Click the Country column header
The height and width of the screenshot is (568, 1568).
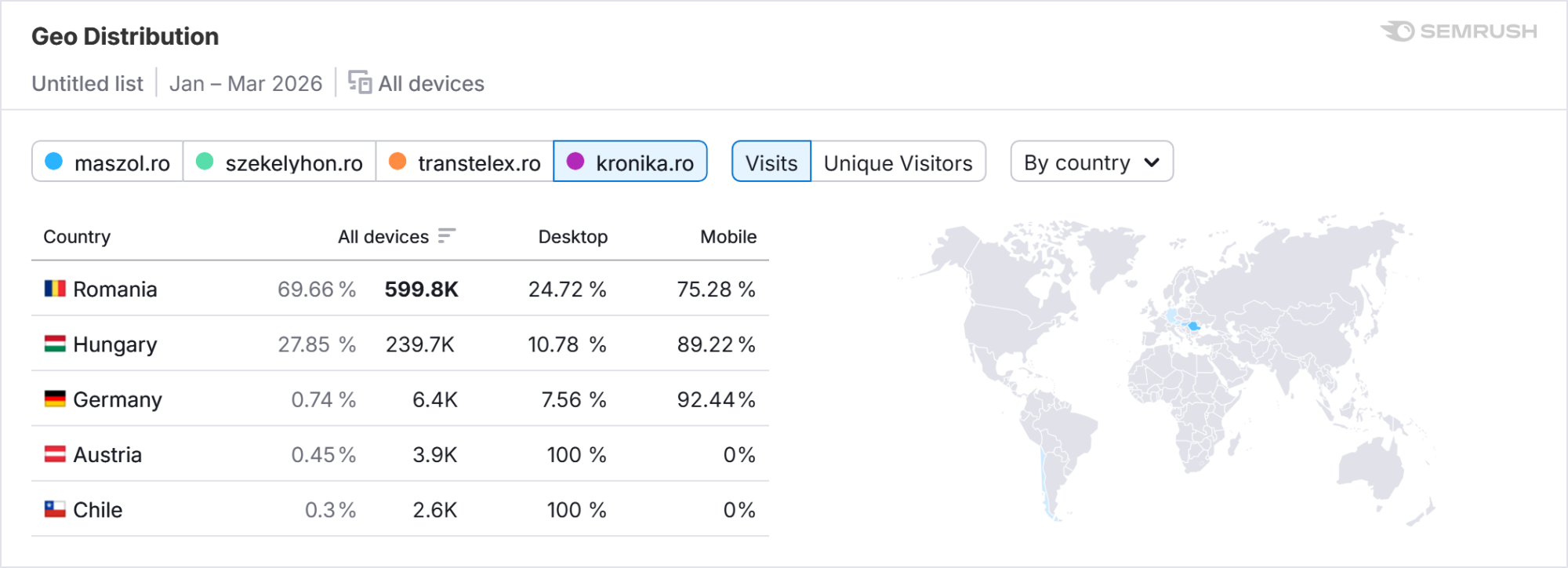point(77,237)
